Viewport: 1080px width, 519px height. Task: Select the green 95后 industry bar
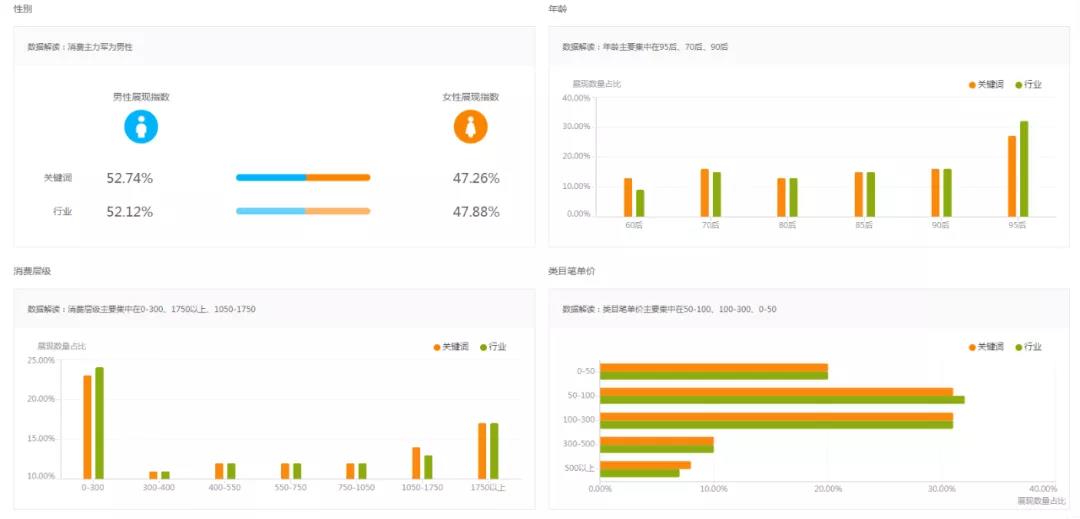pos(1023,168)
